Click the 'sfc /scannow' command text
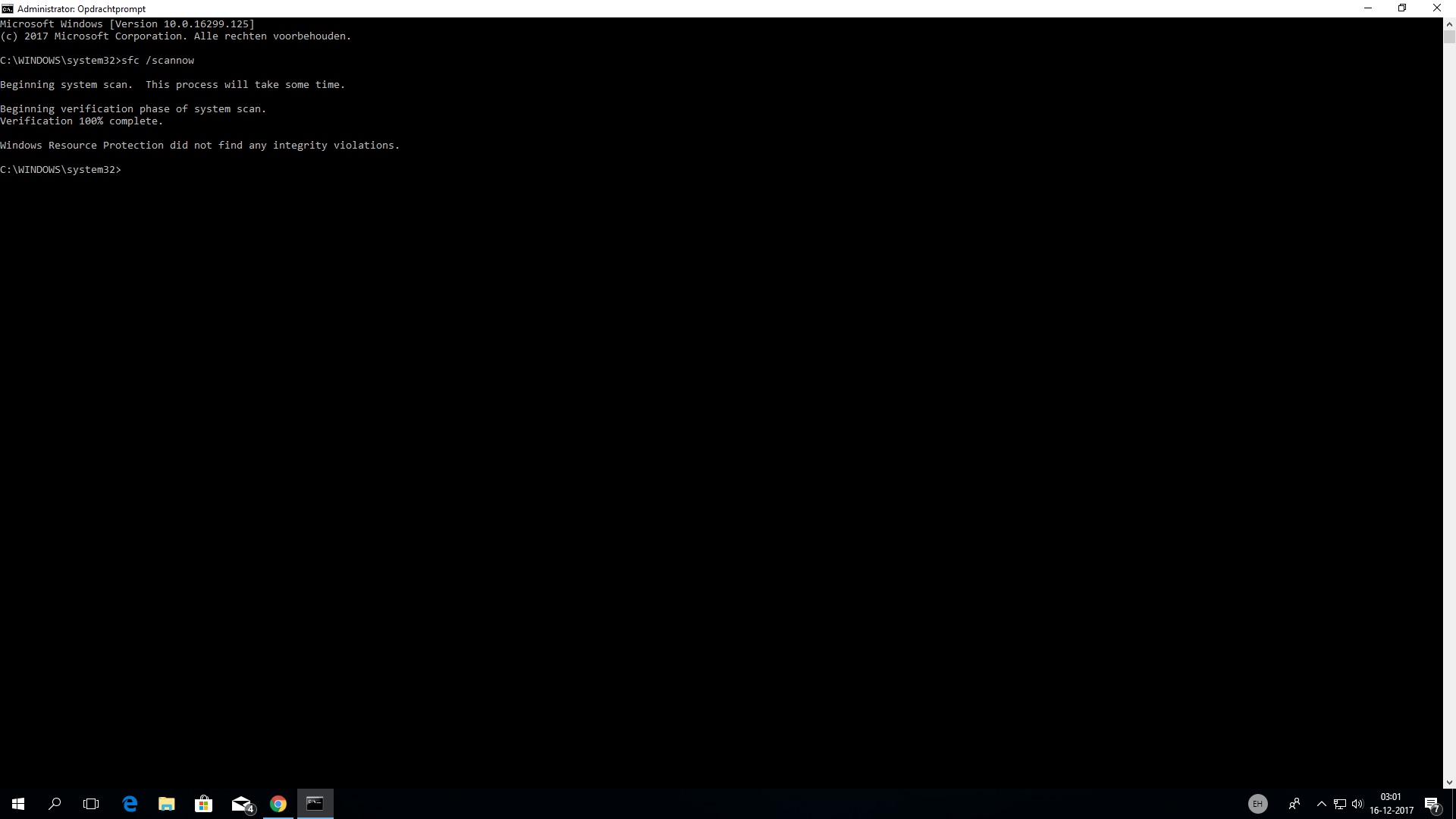Screen dimensions: 1456x819 click(x=158, y=61)
